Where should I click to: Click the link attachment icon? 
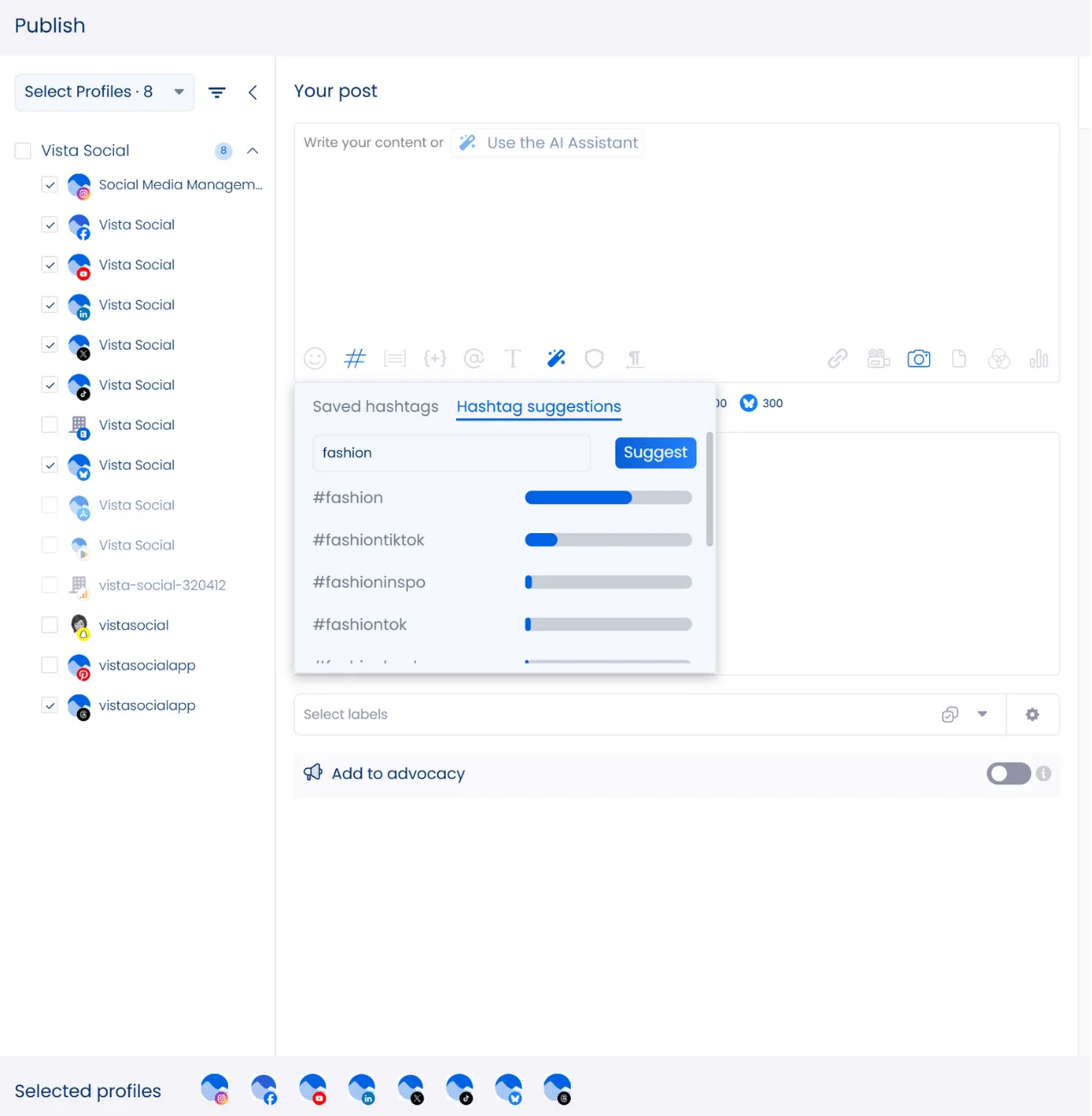point(837,359)
